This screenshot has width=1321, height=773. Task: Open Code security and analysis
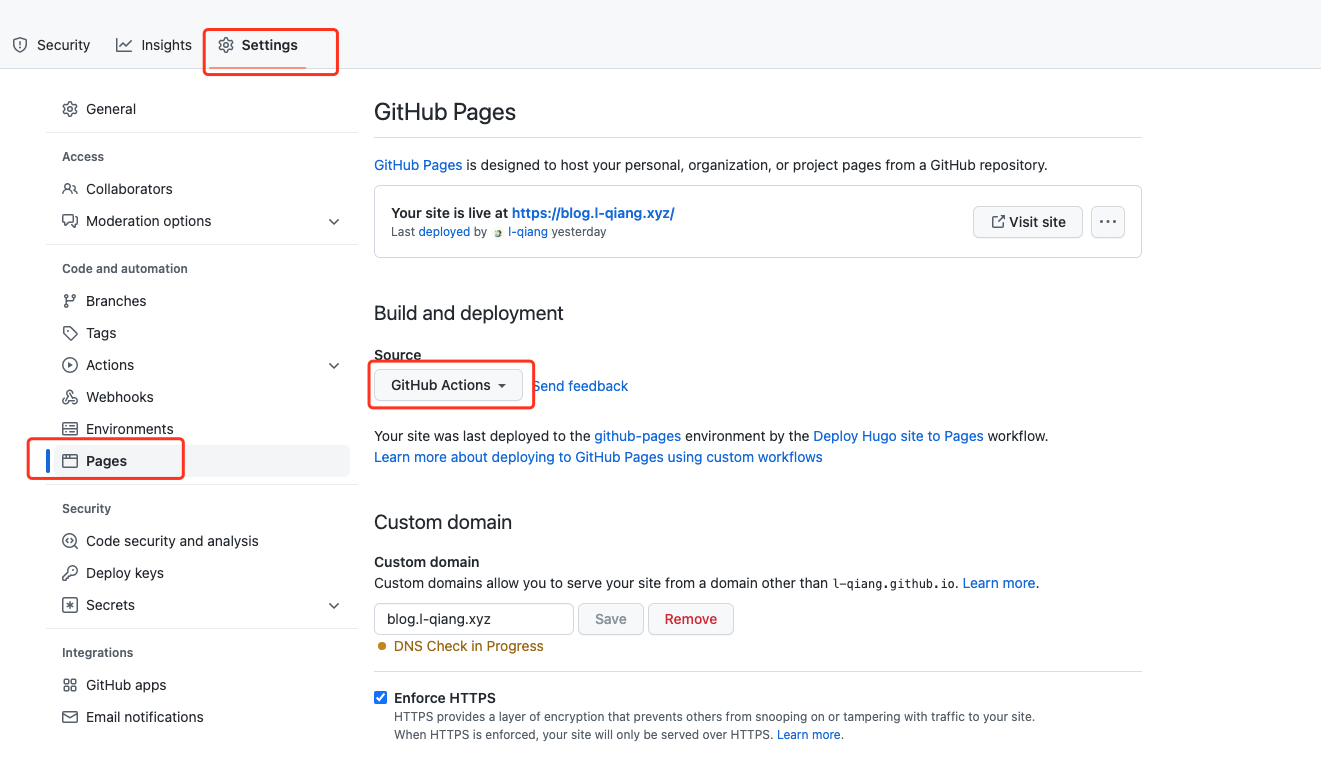point(198,541)
